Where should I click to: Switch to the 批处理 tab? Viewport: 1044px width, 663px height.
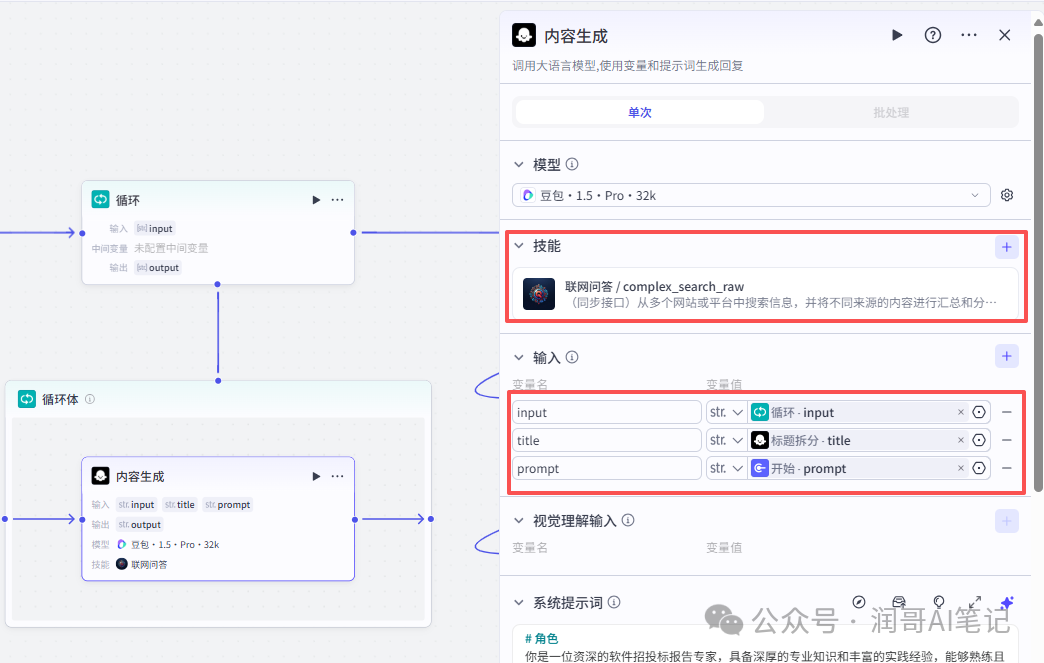click(891, 112)
